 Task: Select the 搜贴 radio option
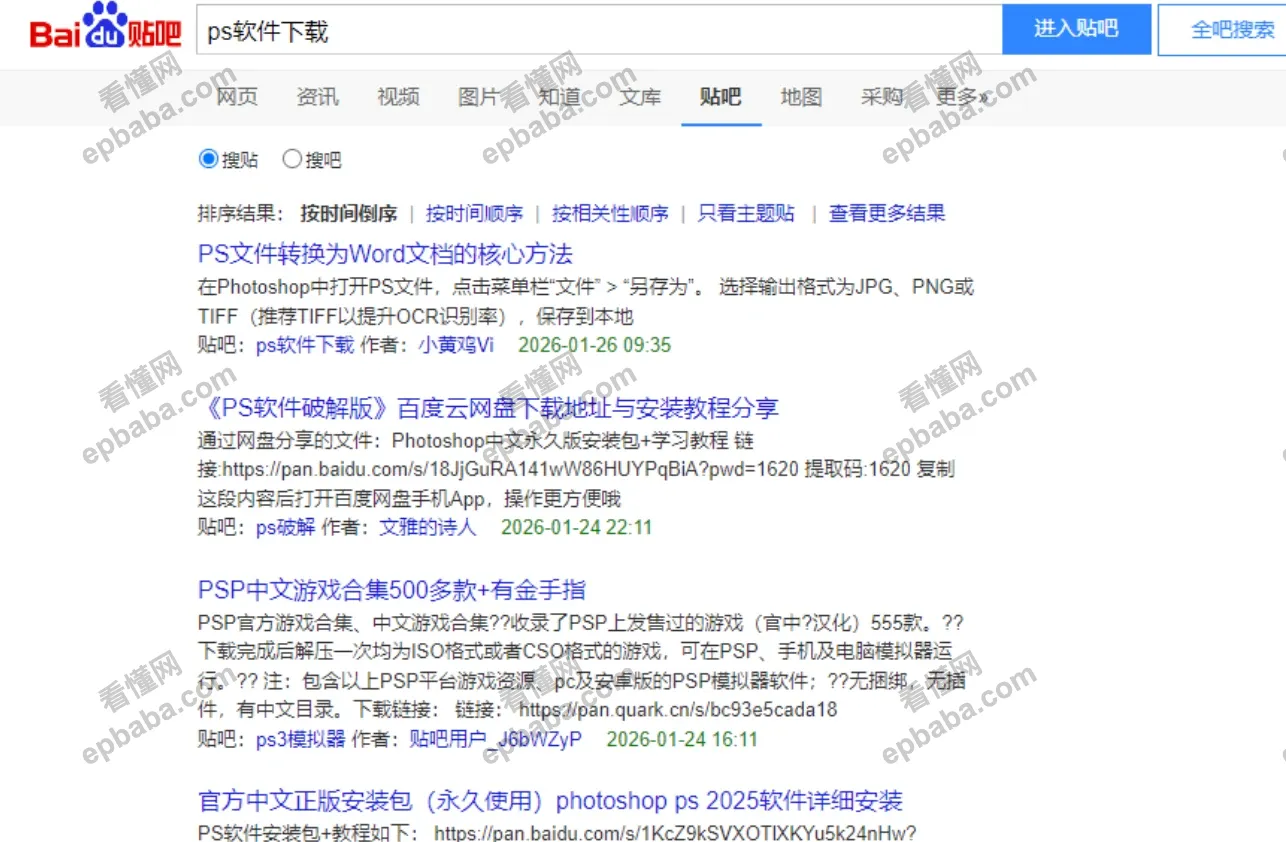coord(208,158)
